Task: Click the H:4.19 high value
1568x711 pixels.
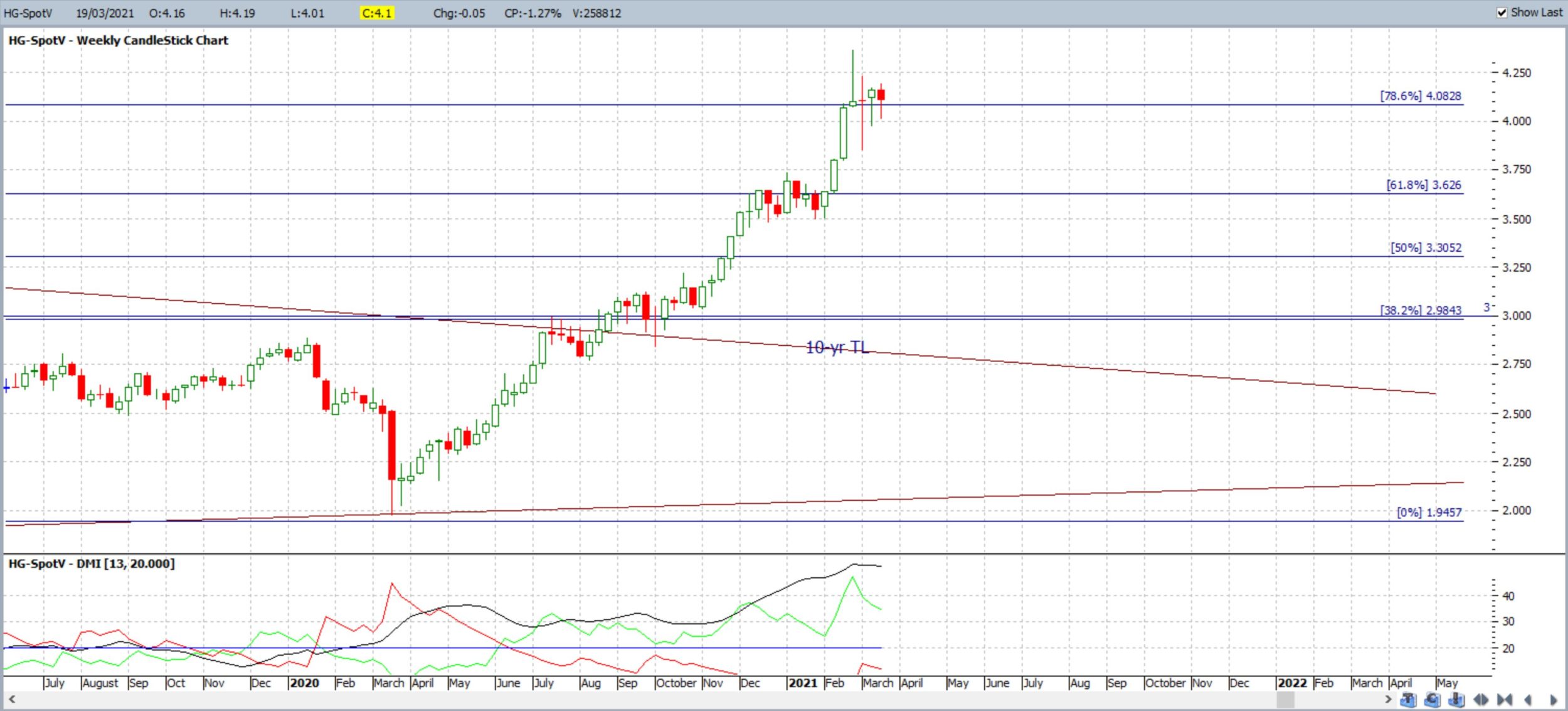Action: [x=237, y=13]
